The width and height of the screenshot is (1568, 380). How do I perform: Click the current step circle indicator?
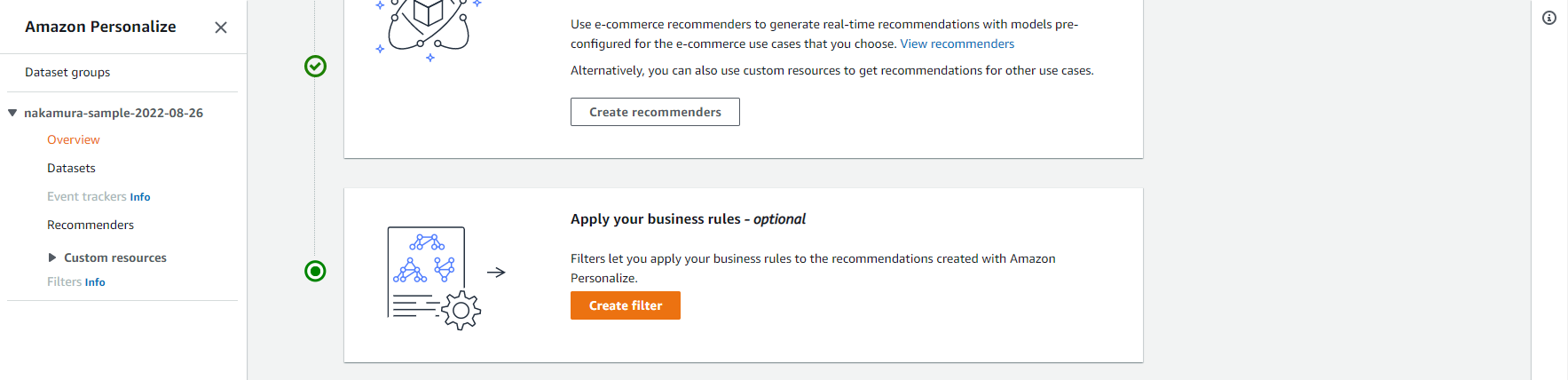(315, 271)
